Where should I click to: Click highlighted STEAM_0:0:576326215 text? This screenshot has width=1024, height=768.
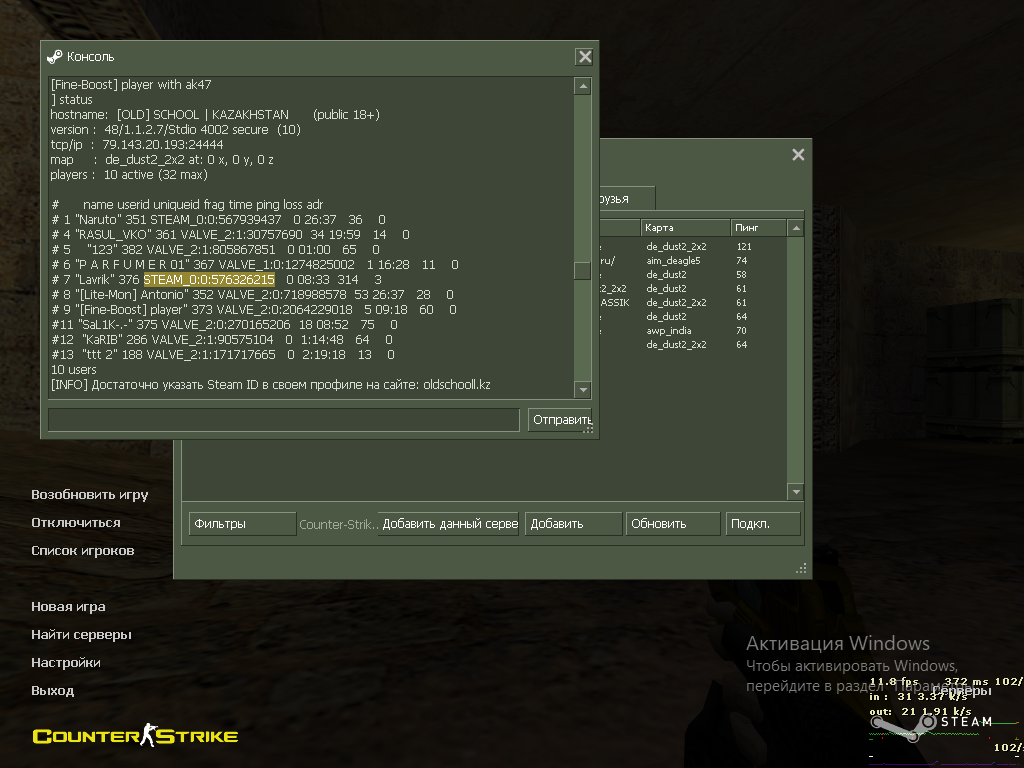(209, 280)
